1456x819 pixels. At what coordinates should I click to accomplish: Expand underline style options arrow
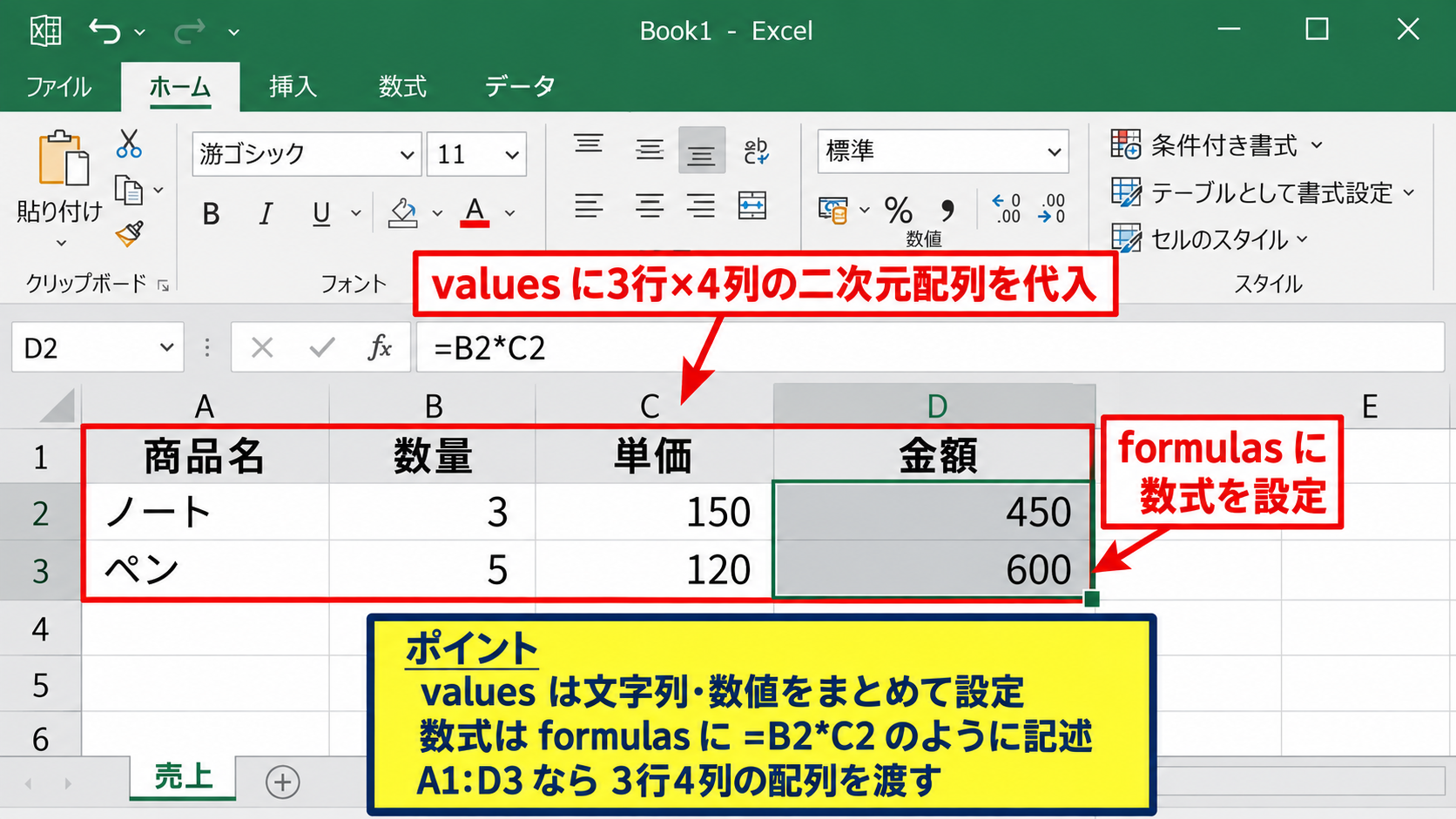pos(355,213)
